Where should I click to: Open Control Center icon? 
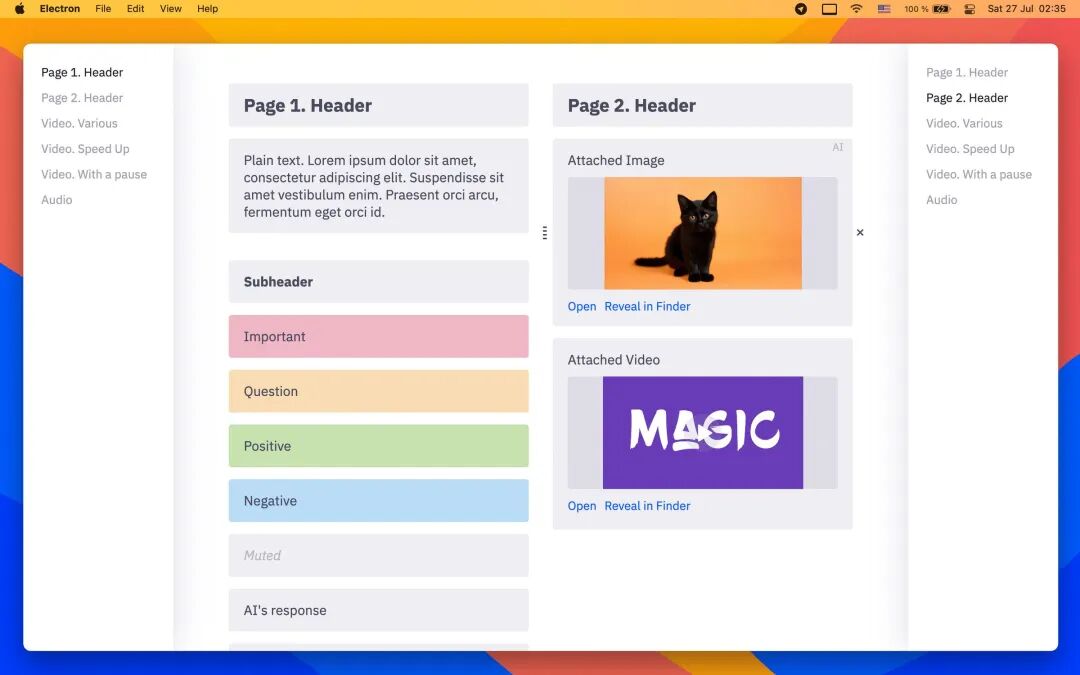(969, 9)
